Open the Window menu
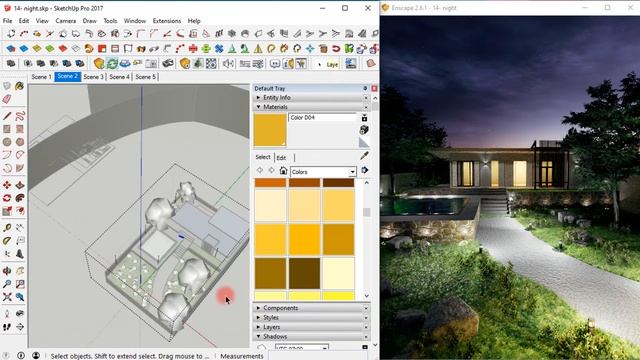Image resolution: width=640 pixels, height=360 pixels. point(135,20)
